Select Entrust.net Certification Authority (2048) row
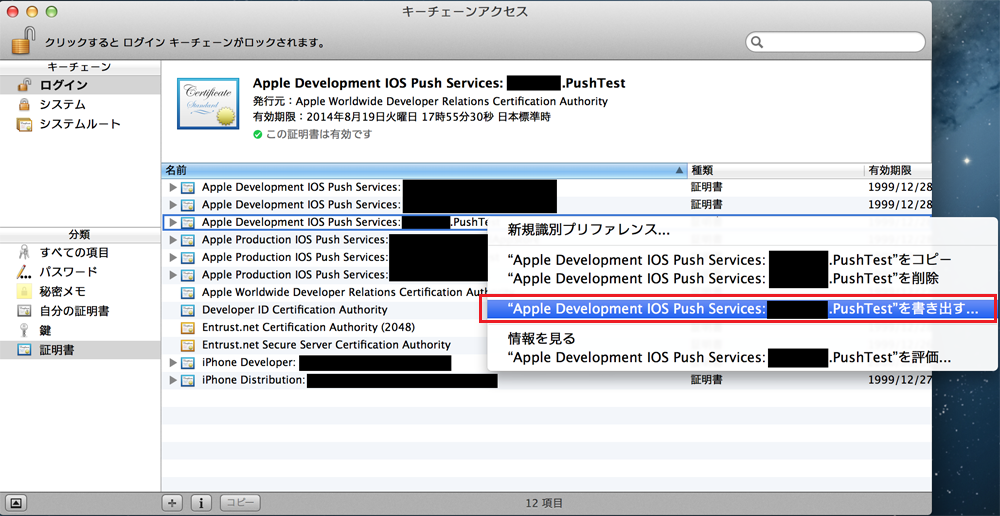1000x516 pixels. (x=325, y=327)
